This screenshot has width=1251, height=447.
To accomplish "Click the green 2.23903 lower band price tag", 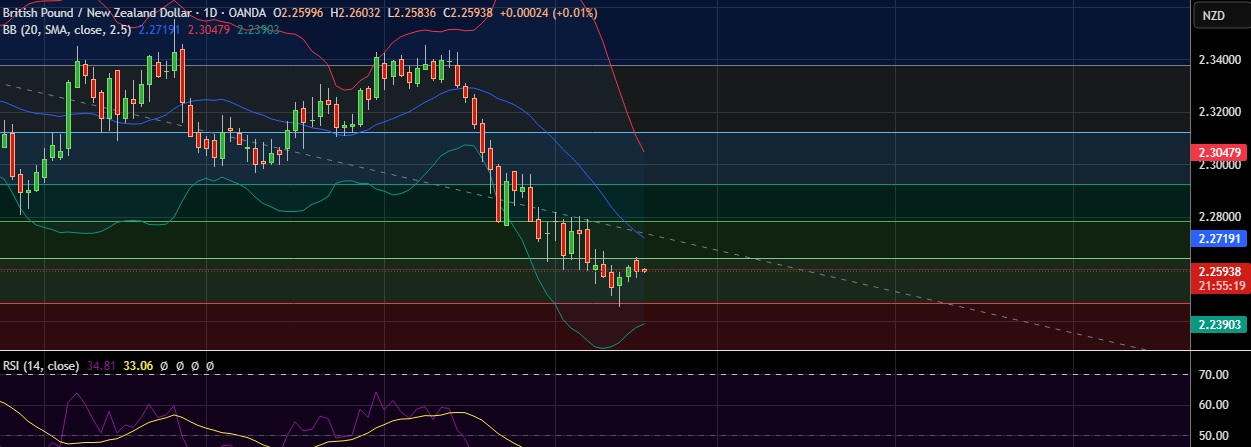I will pyautogui.click(x=1220, y=324).
